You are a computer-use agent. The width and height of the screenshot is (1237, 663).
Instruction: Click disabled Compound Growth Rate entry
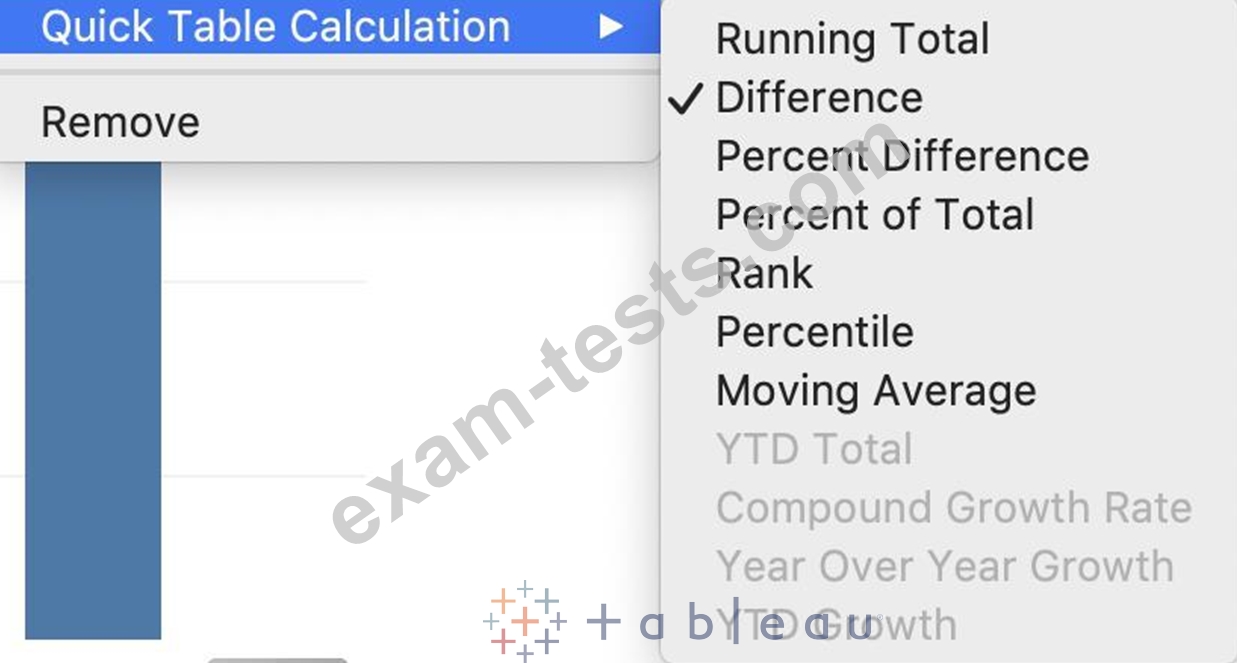954,508
